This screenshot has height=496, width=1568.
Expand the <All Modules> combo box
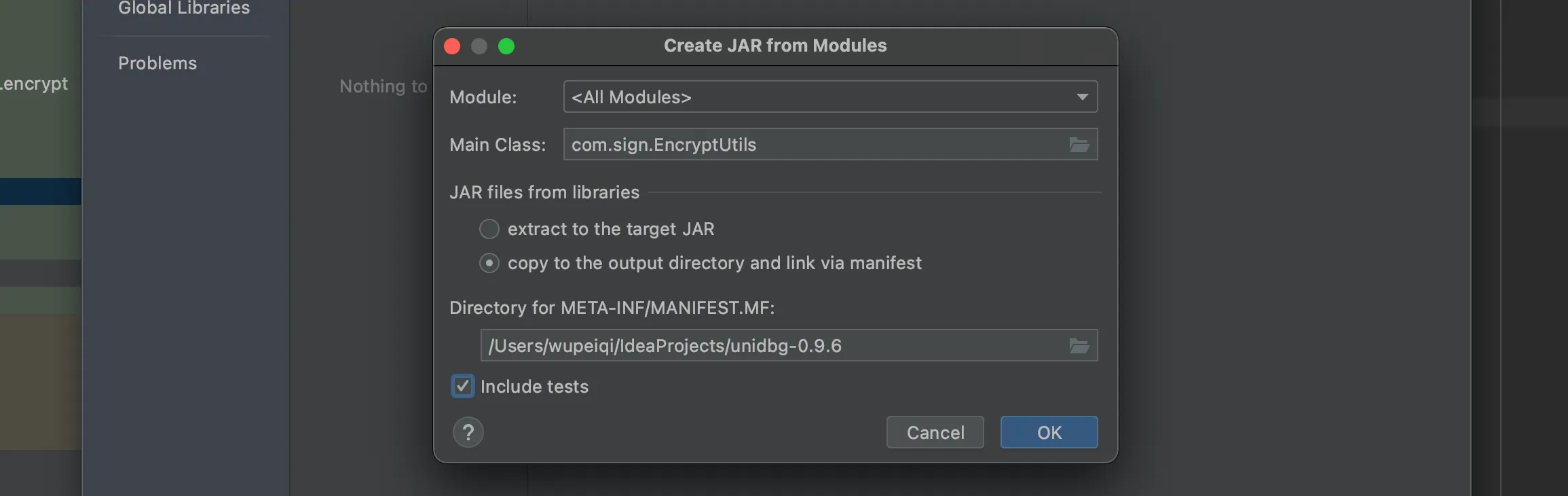[830, 96]
